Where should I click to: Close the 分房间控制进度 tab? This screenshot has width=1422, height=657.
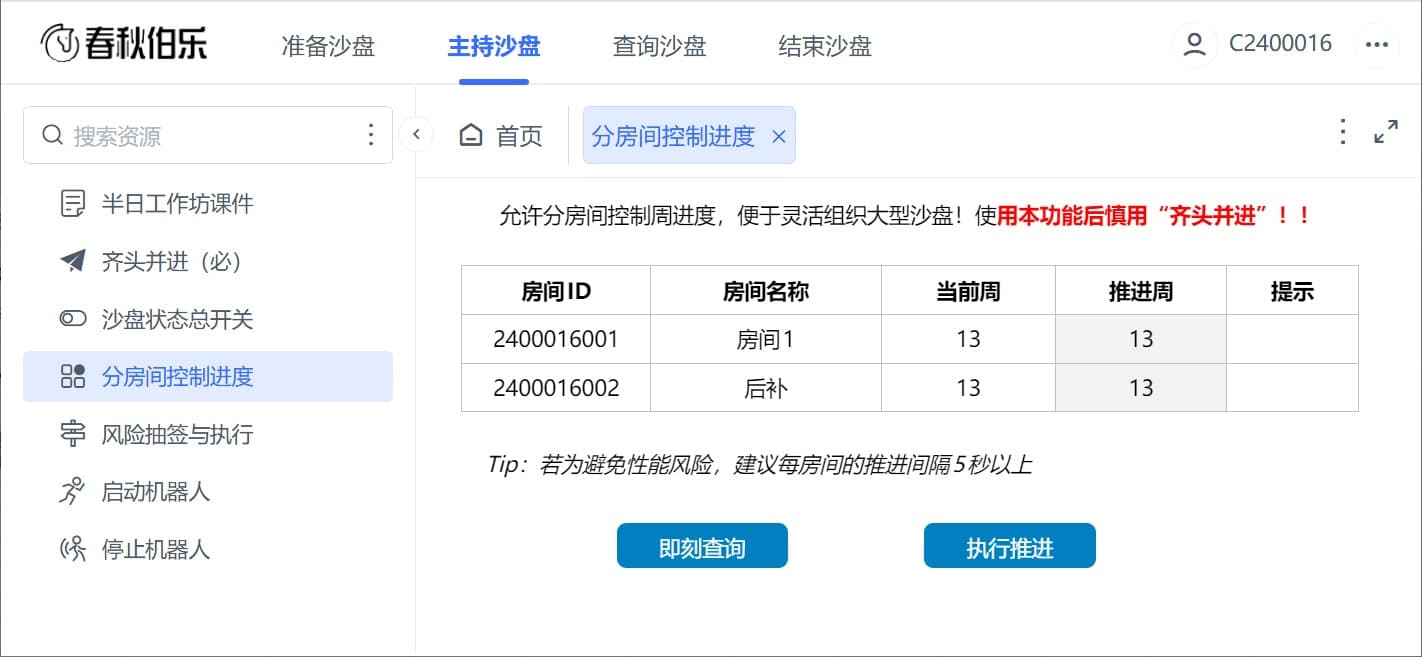click(779, 137)
